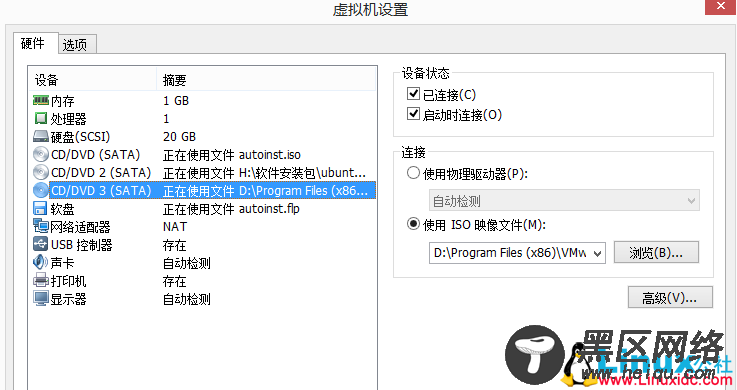Click the processor count value 1
This screenshot has width=737, height=390.
(166, 119)
